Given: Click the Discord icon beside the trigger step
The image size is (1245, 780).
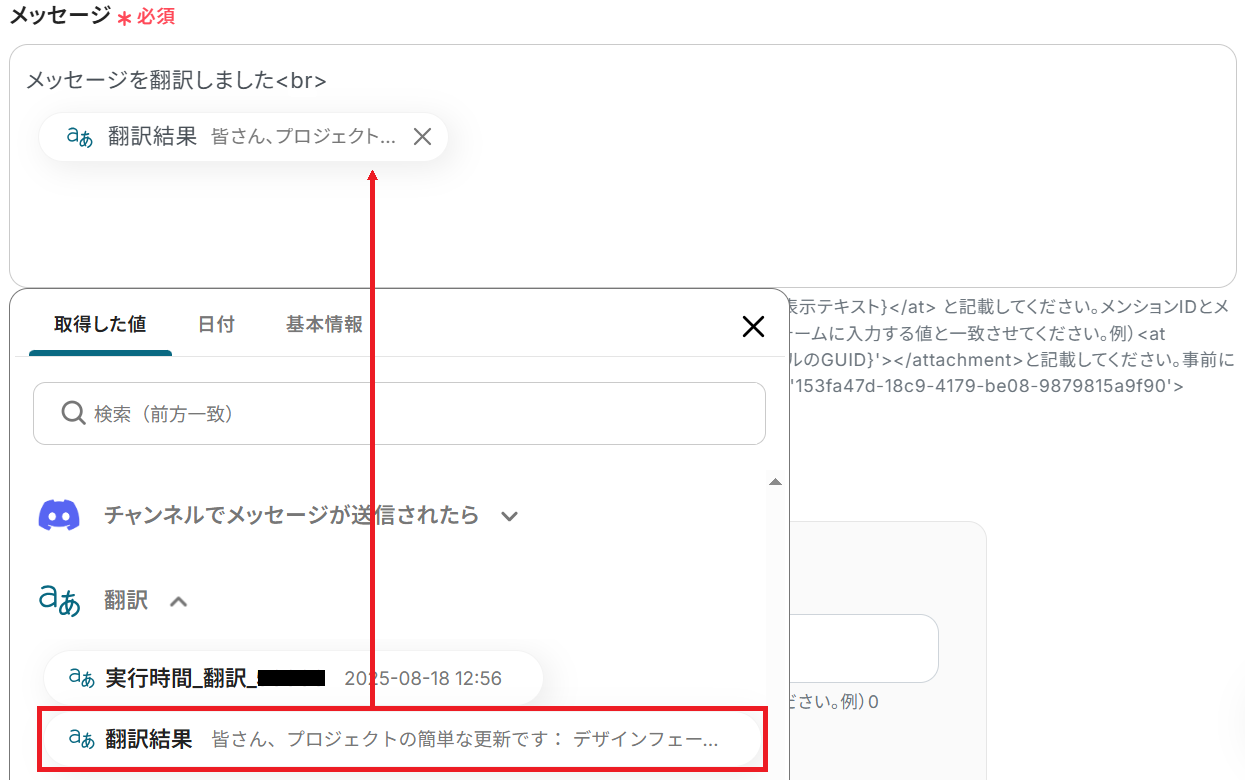Looking at the screenshot, I should click(60, 515).
